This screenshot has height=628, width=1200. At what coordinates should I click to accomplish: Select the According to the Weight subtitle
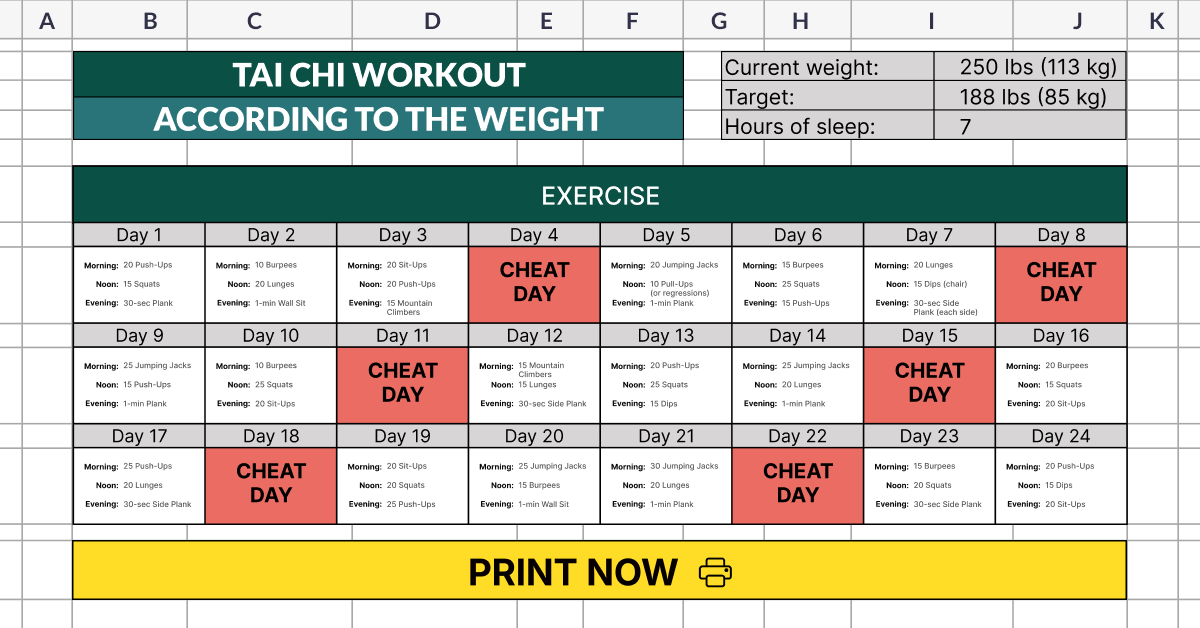click(x=378, y=119)
